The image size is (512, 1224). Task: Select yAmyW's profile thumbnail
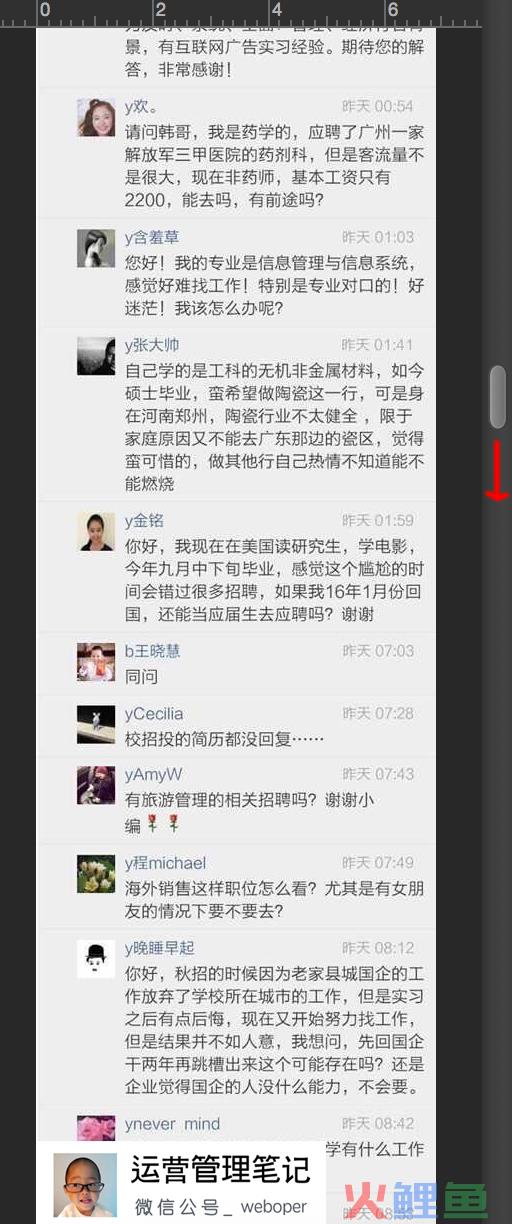coord(96,786)
